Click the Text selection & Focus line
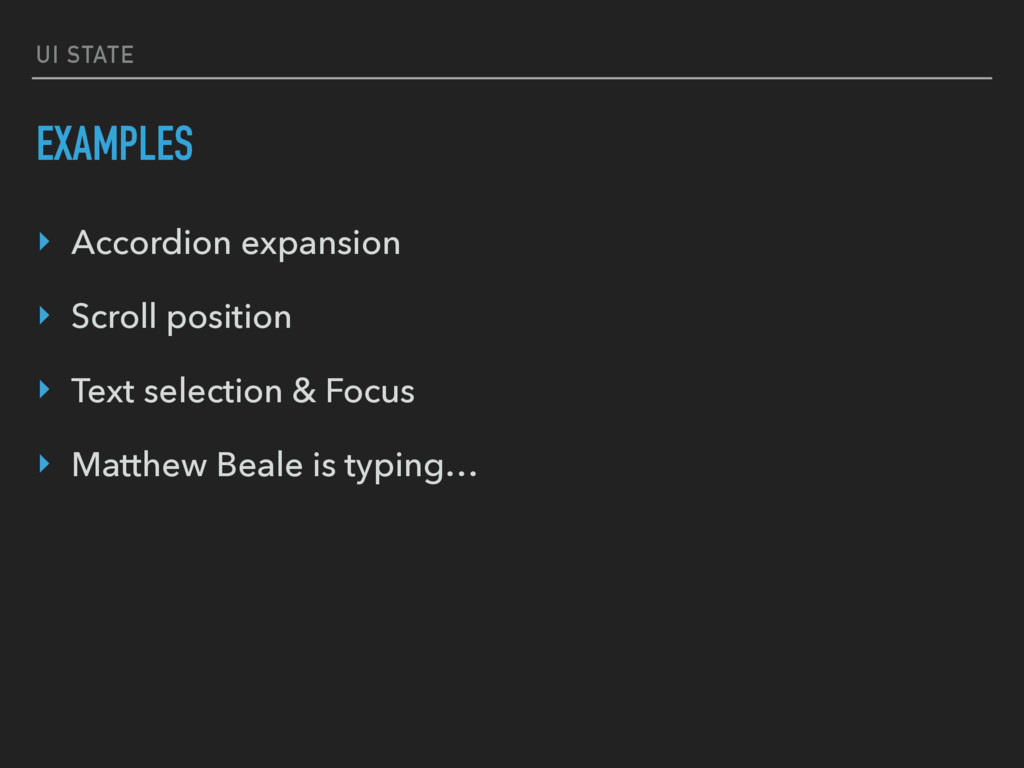 click(x=243, y=391)
